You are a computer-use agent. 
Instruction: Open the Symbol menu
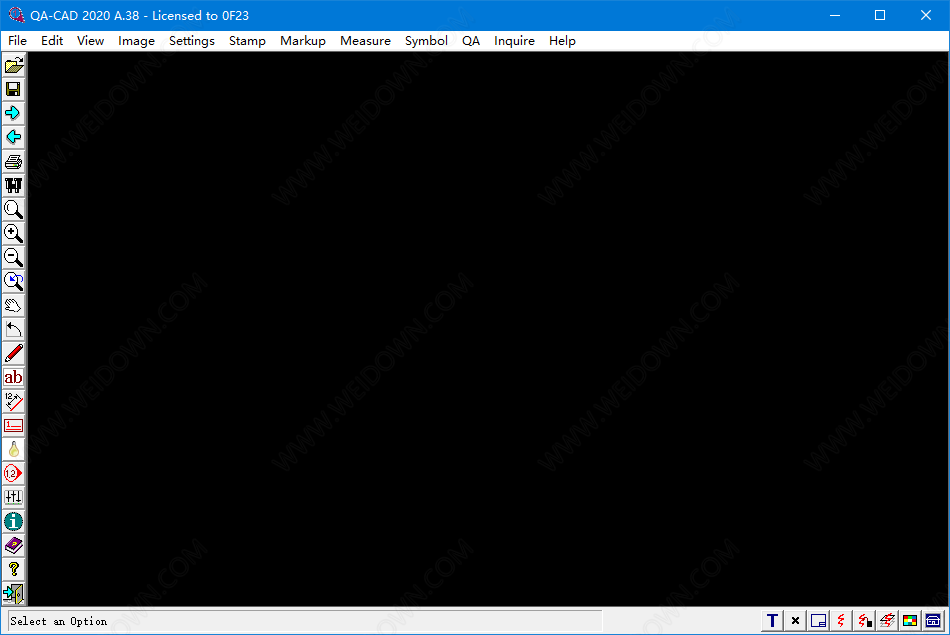pyautogui.click(x=427, y=41)
